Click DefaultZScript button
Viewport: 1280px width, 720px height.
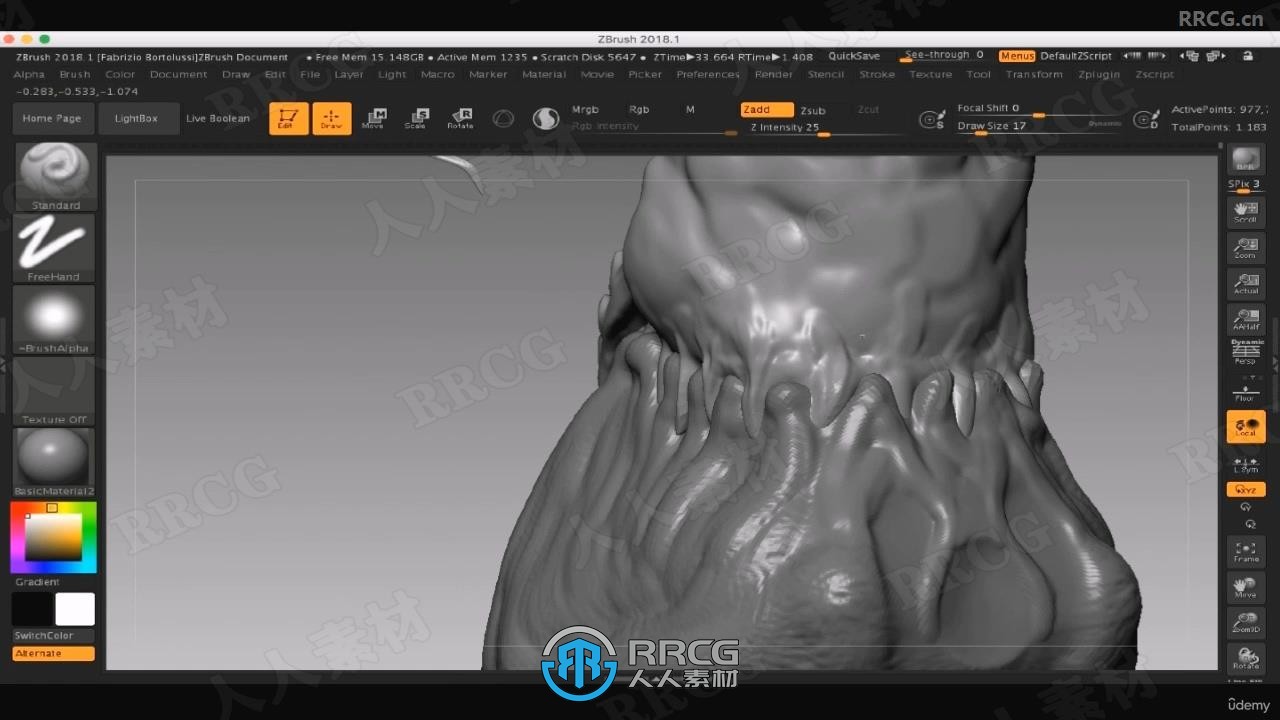point(1076,56)
